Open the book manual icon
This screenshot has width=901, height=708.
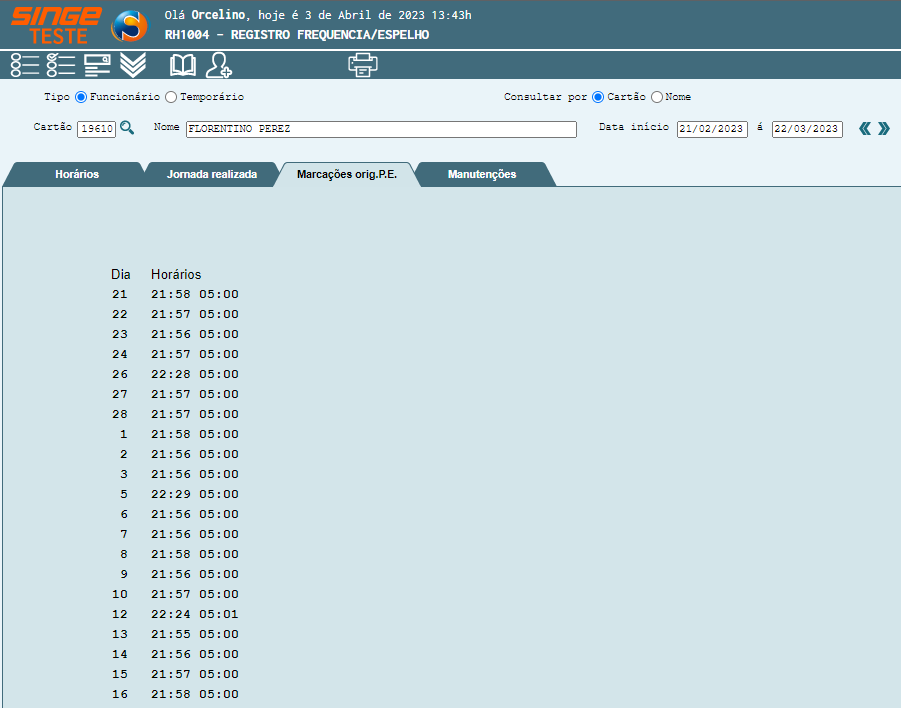[183, 65]
